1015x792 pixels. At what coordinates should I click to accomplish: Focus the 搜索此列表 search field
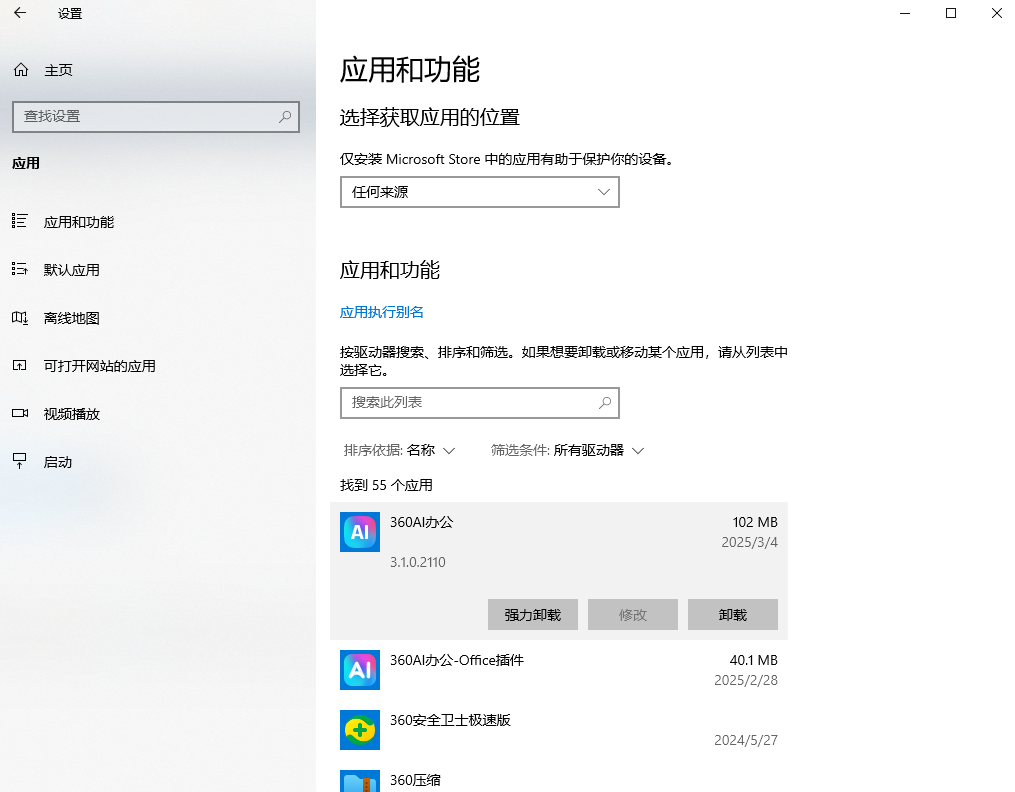click(x=480, y=402)
